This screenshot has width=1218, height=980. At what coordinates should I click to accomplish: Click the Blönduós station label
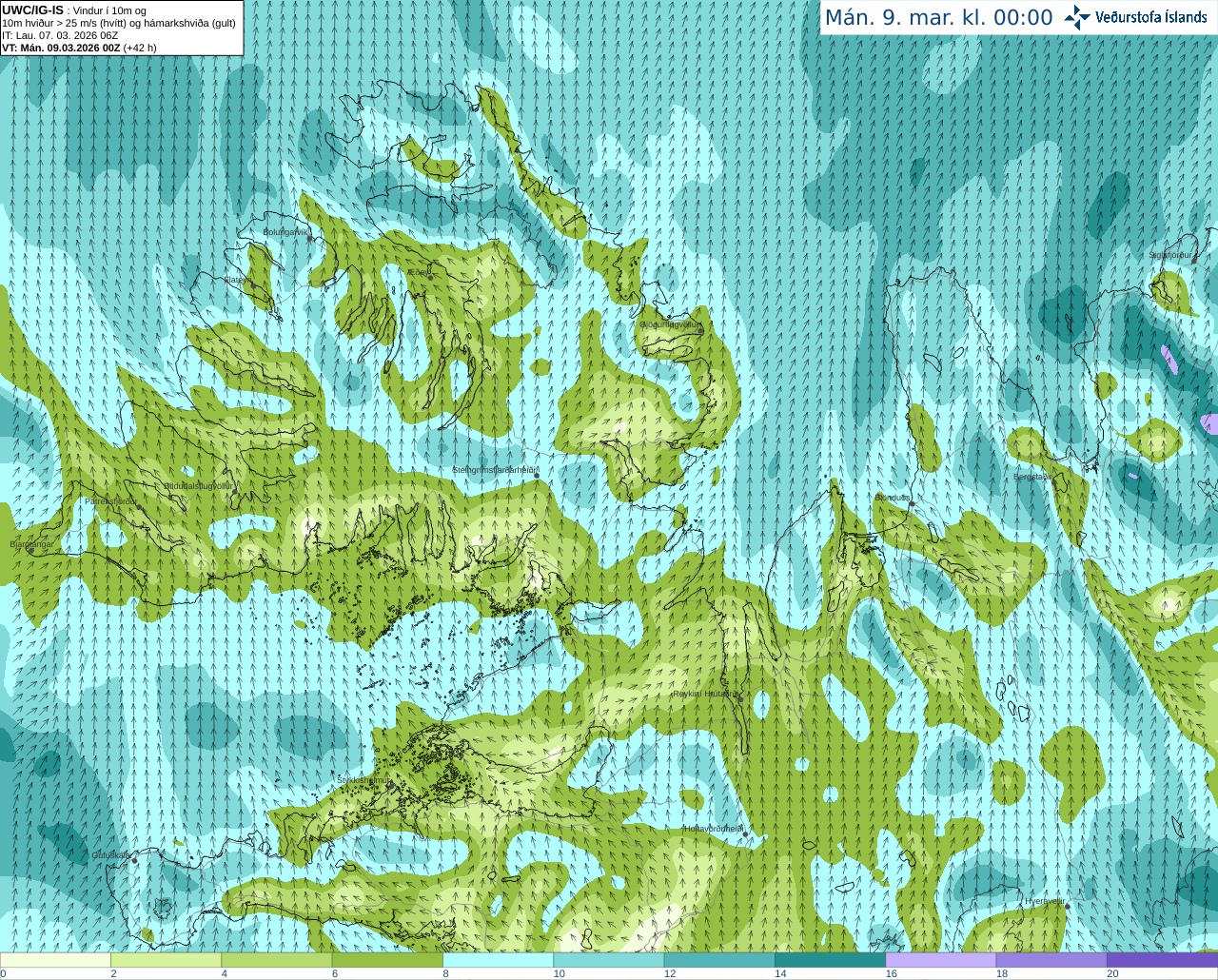[x=893, y=497]
